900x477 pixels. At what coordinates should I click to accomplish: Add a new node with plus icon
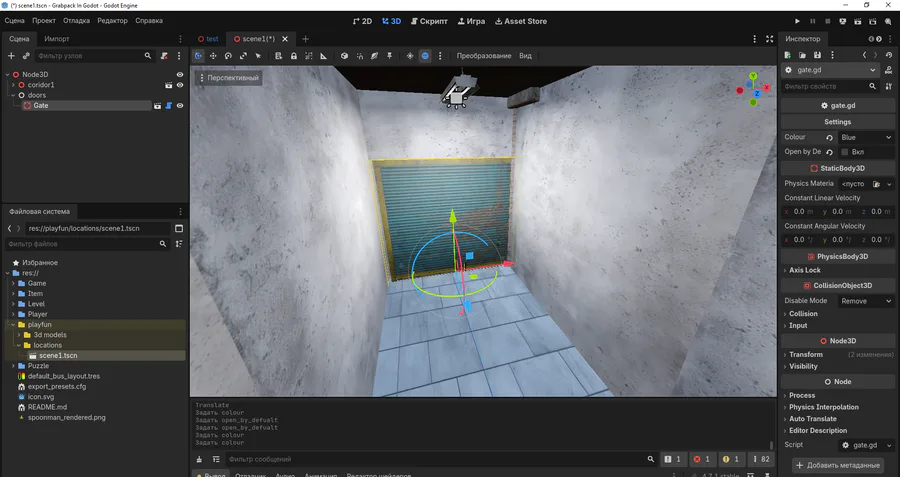click(x=11, y=56)
